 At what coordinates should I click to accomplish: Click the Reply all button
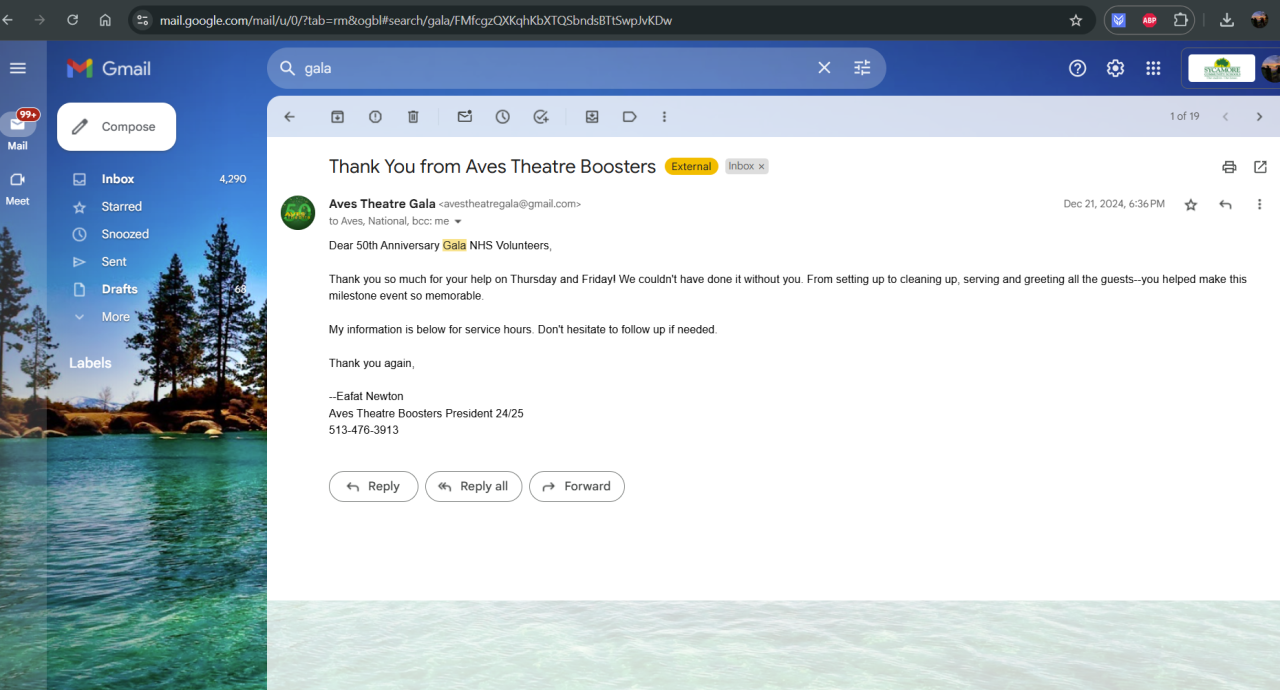(473, 487)
